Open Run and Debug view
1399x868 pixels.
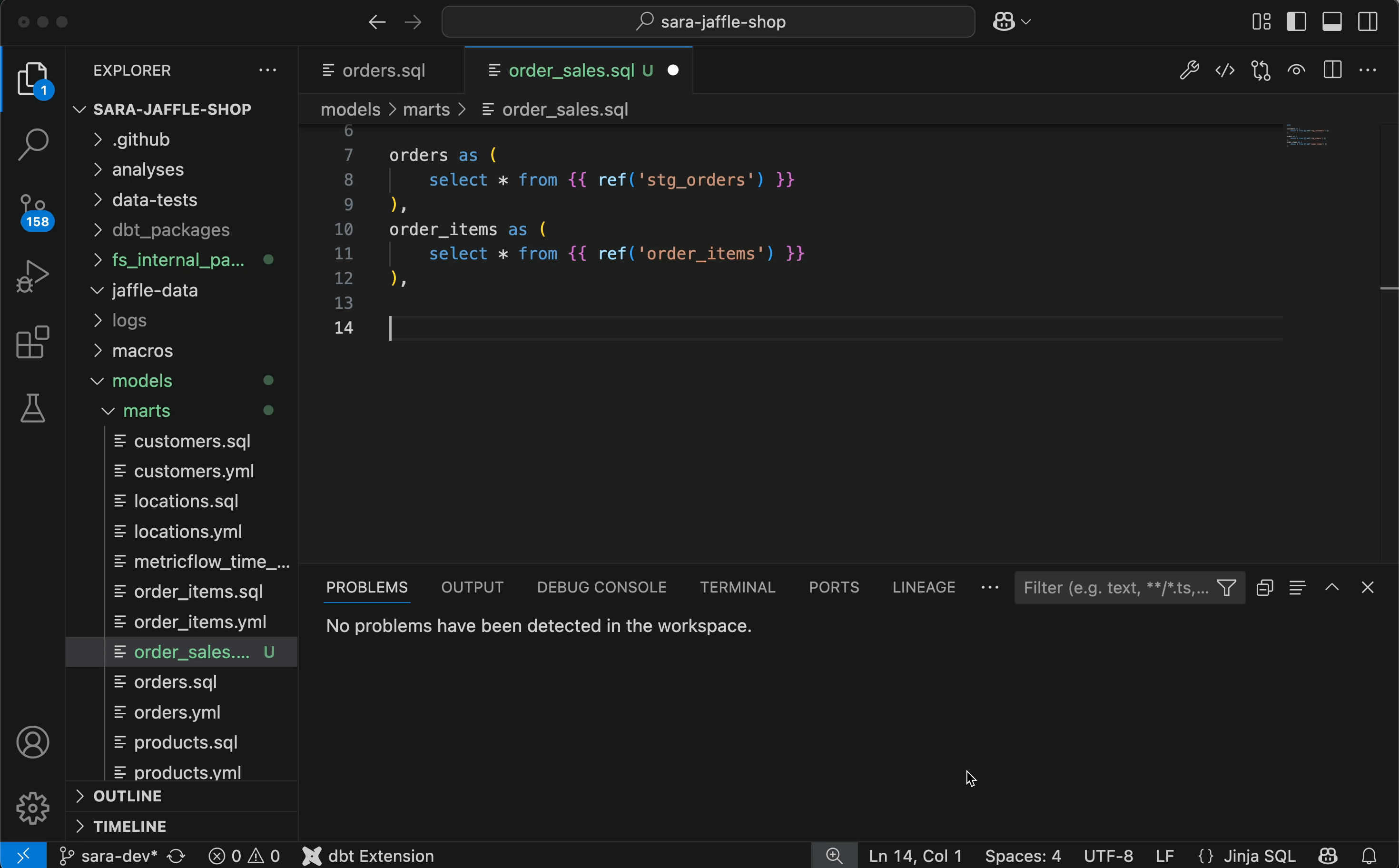[33, 276]
